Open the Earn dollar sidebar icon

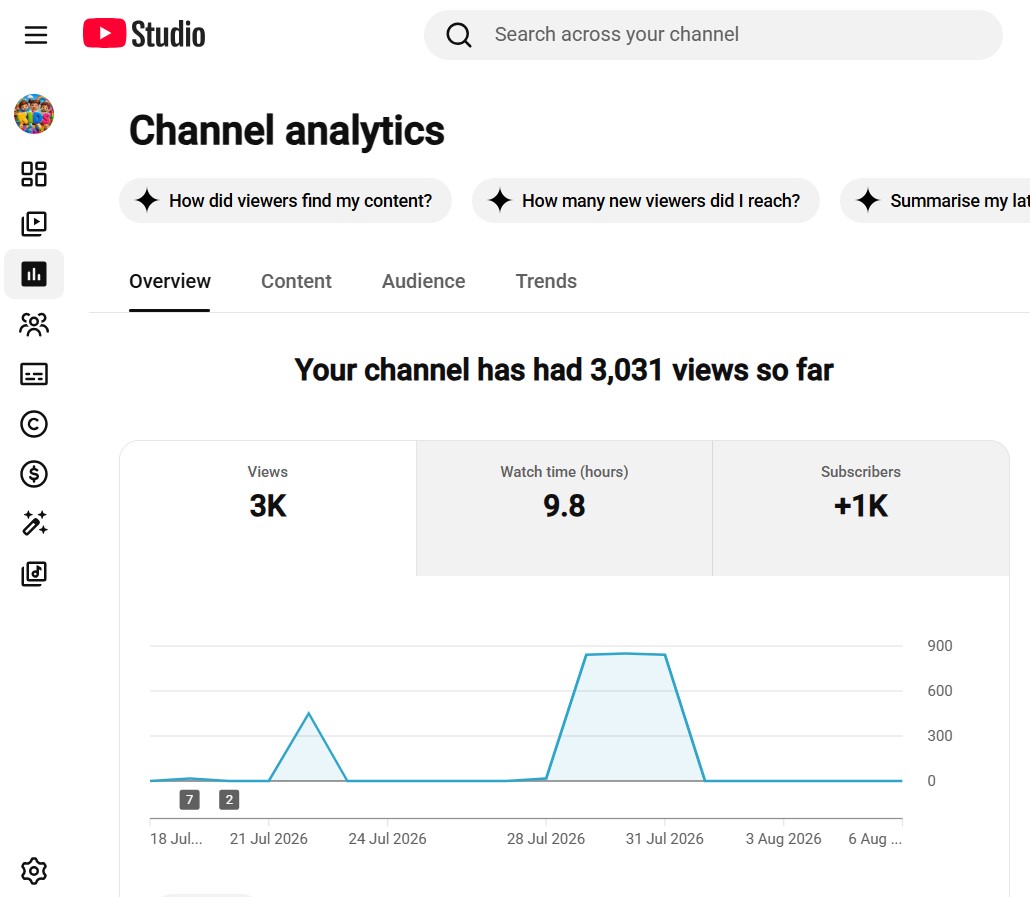34,474
